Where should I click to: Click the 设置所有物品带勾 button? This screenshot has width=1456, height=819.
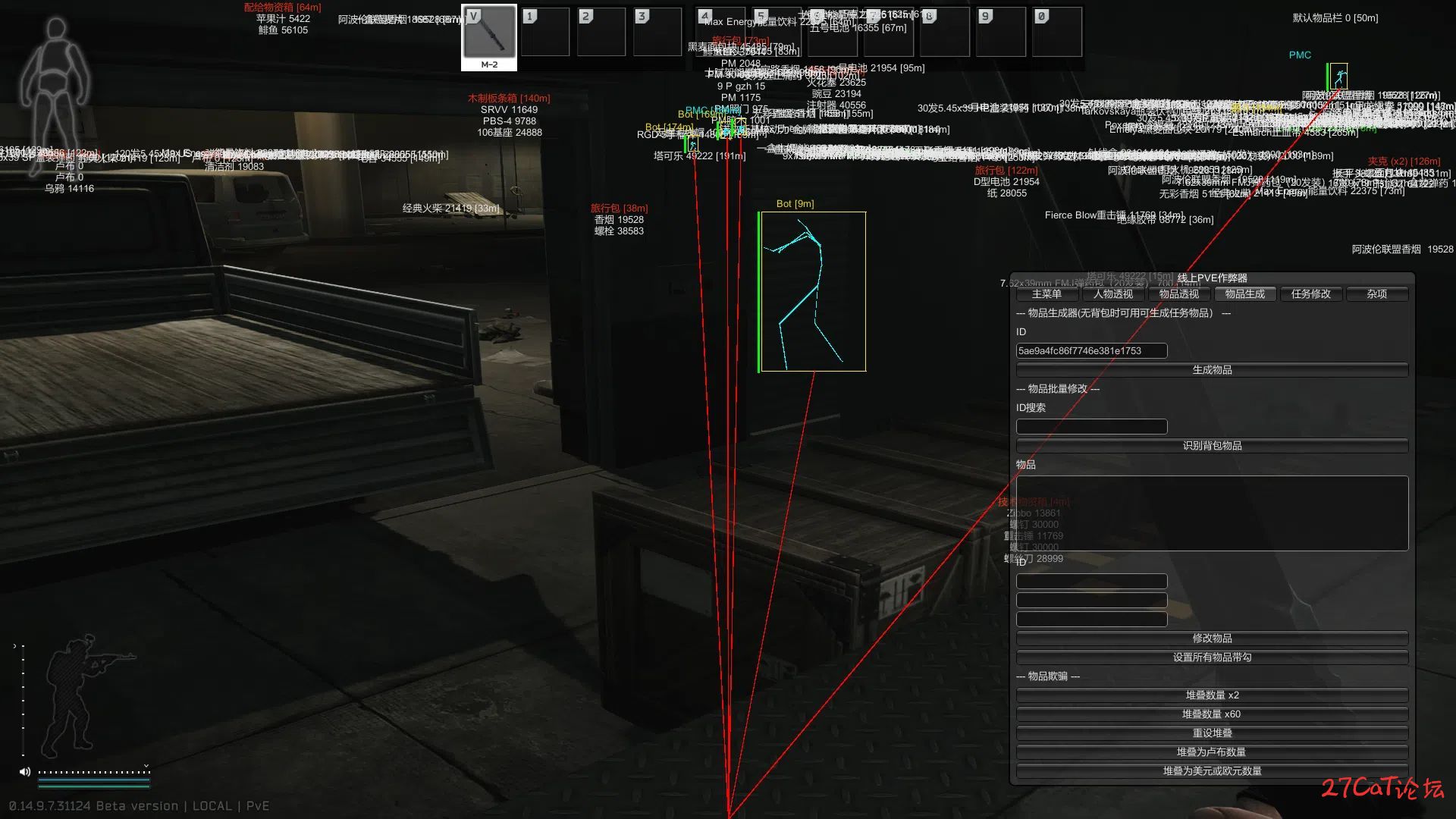[x=1212, y=657]
